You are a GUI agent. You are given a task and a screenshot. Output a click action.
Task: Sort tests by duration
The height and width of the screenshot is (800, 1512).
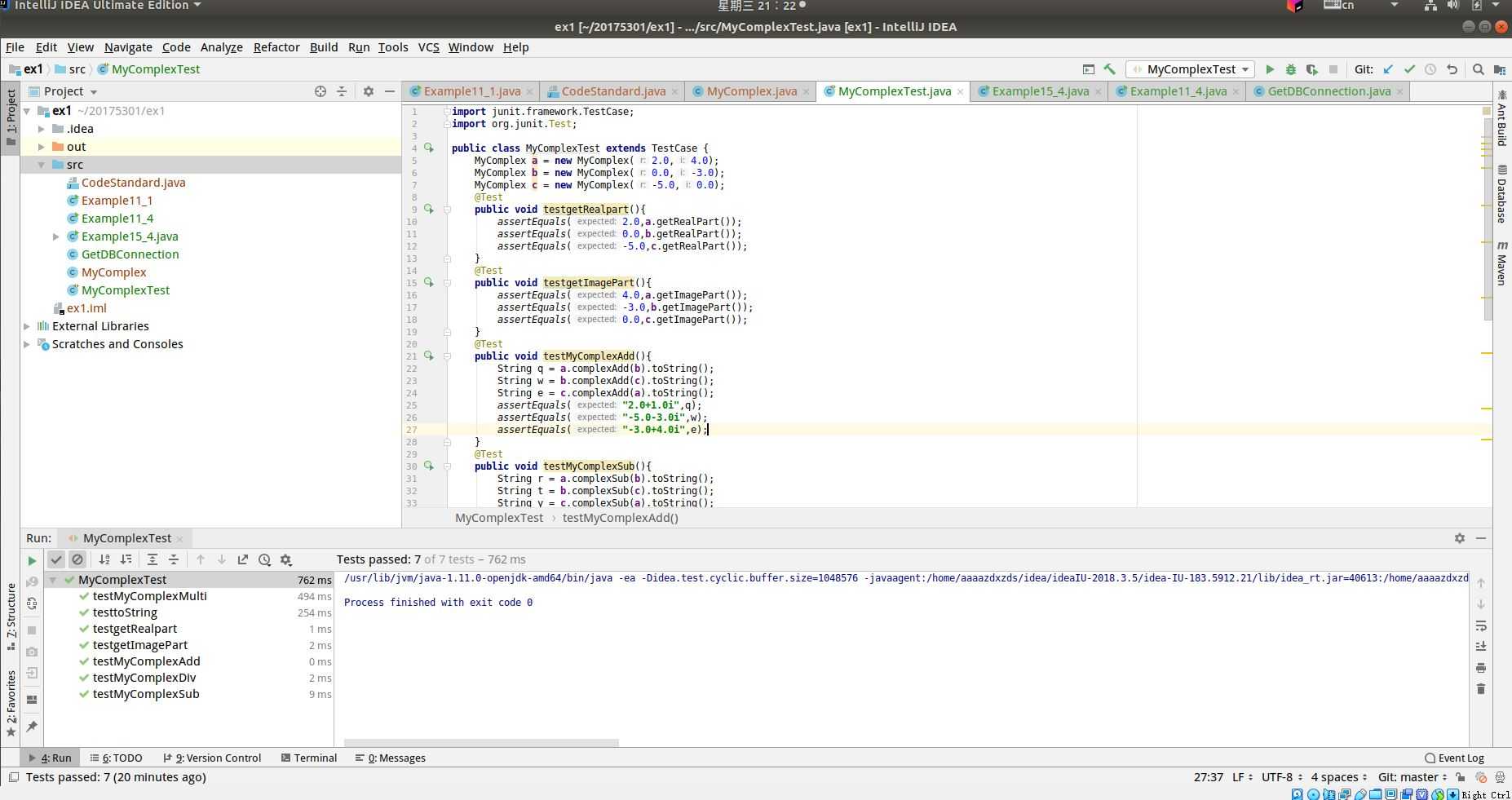coord(126,559)
